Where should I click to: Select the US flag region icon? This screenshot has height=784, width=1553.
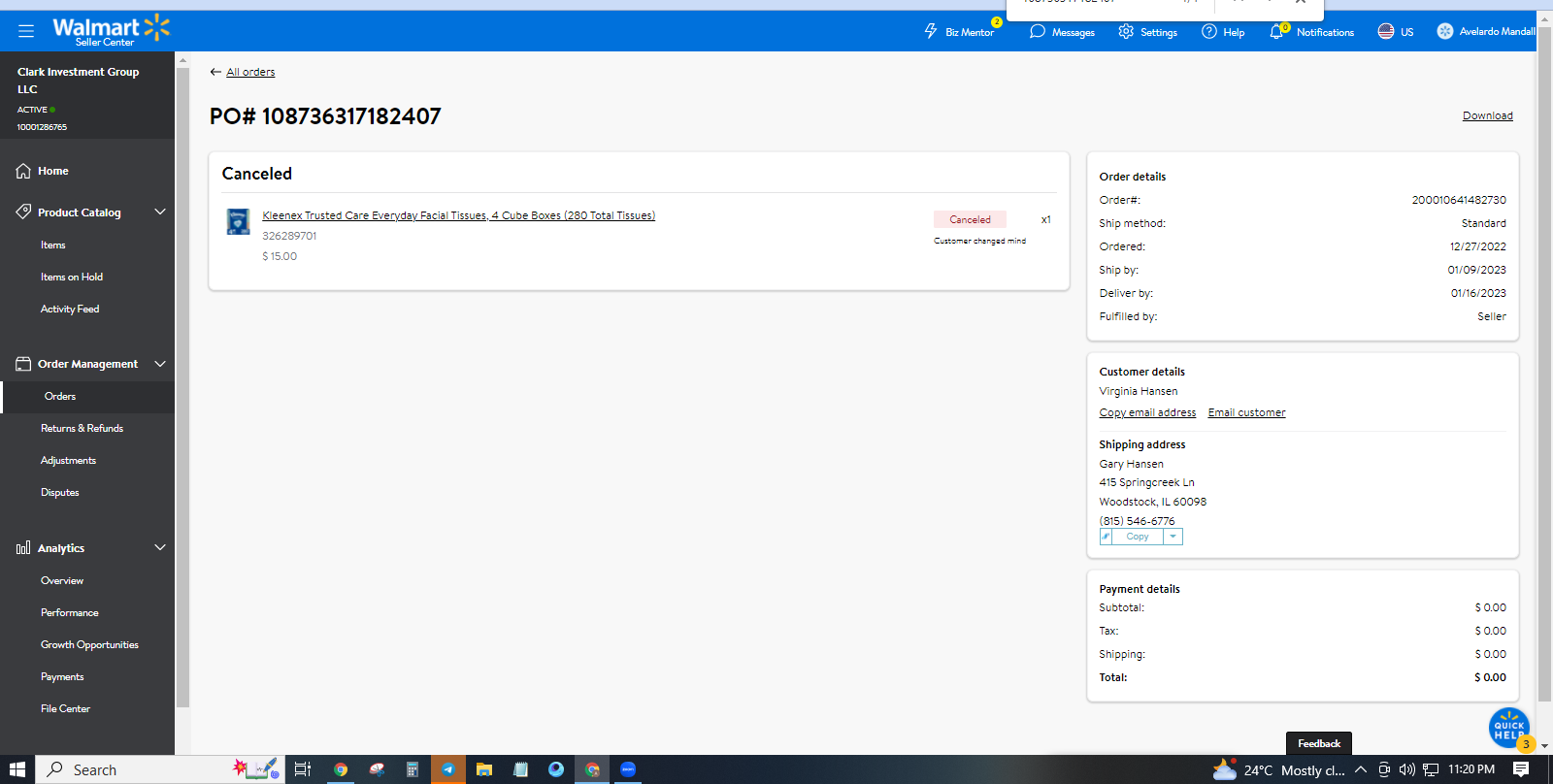coord(1386,31)
